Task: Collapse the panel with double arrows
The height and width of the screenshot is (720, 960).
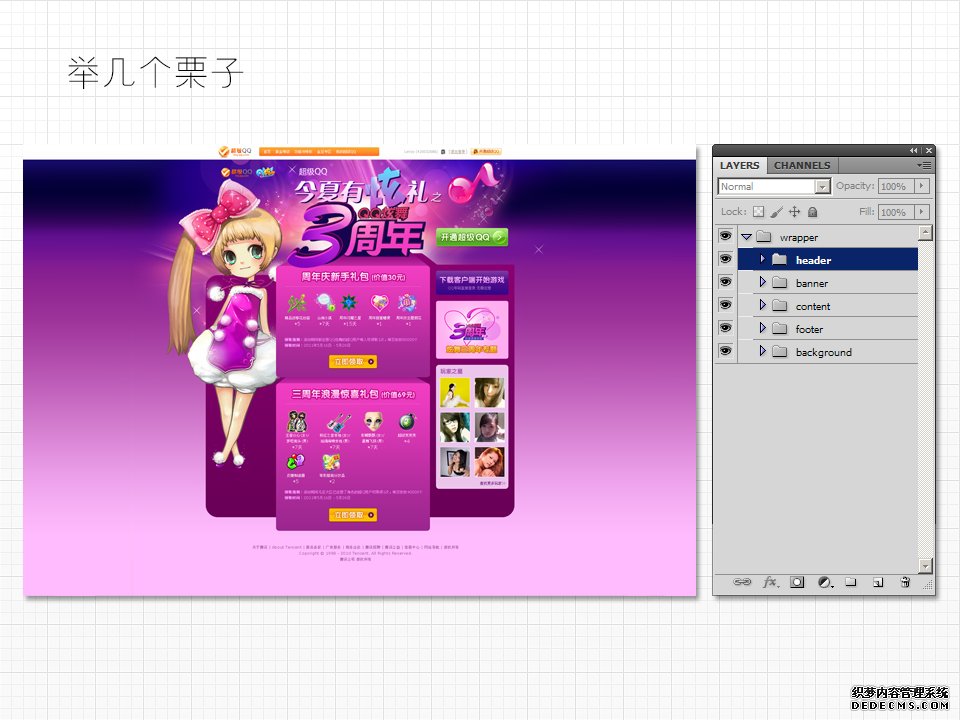Action: click(913, 151)
